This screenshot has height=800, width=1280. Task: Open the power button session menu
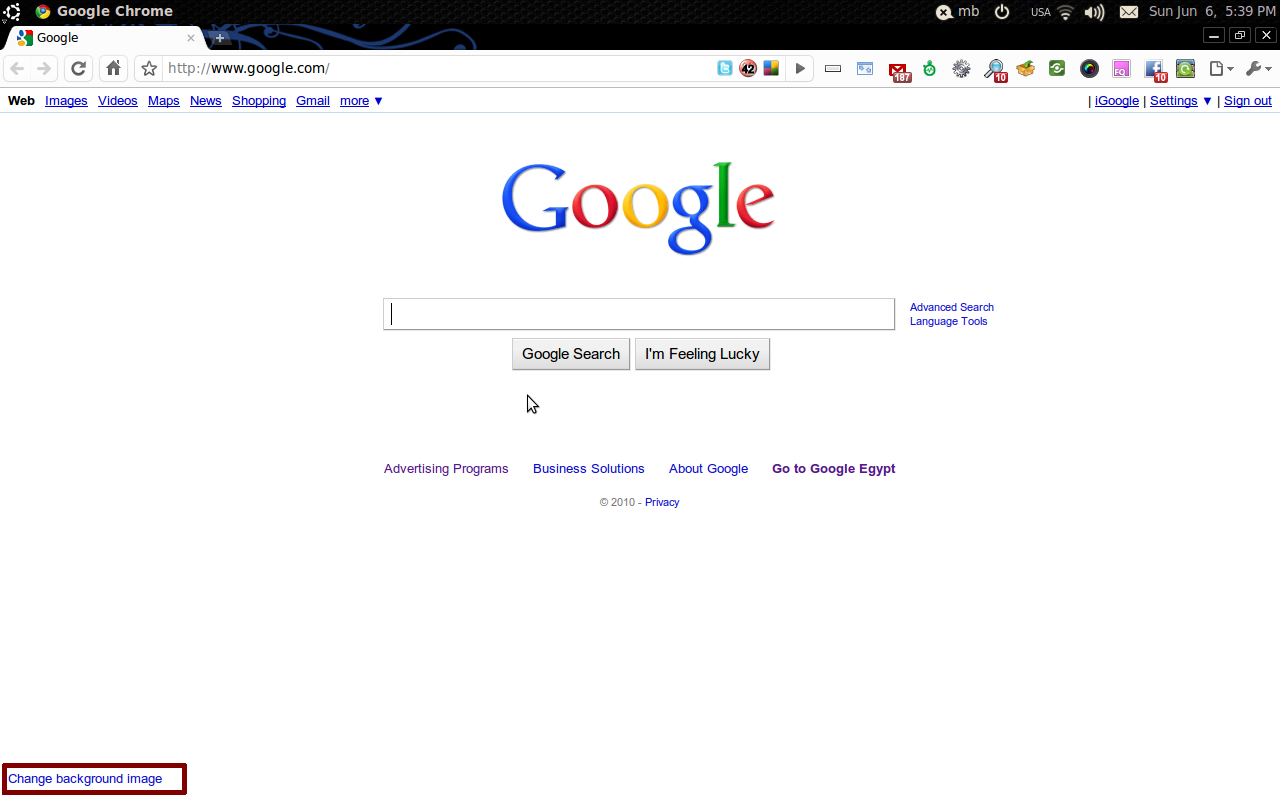(x=1002, y=12)
